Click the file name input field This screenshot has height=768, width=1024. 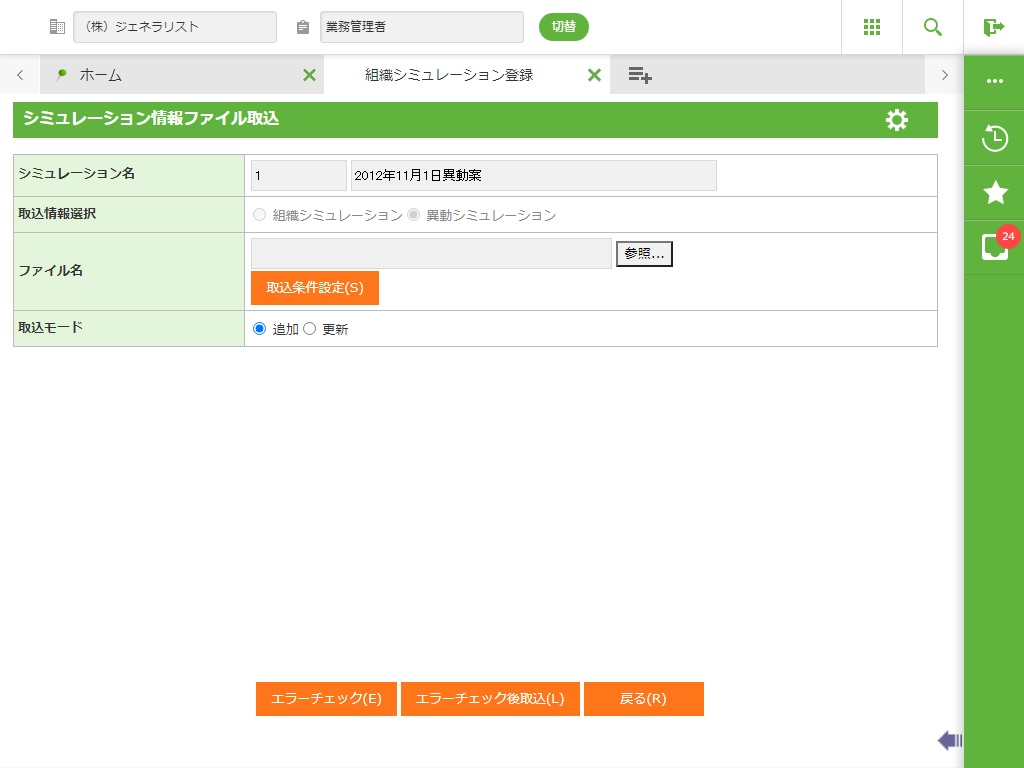coord(431,254)
